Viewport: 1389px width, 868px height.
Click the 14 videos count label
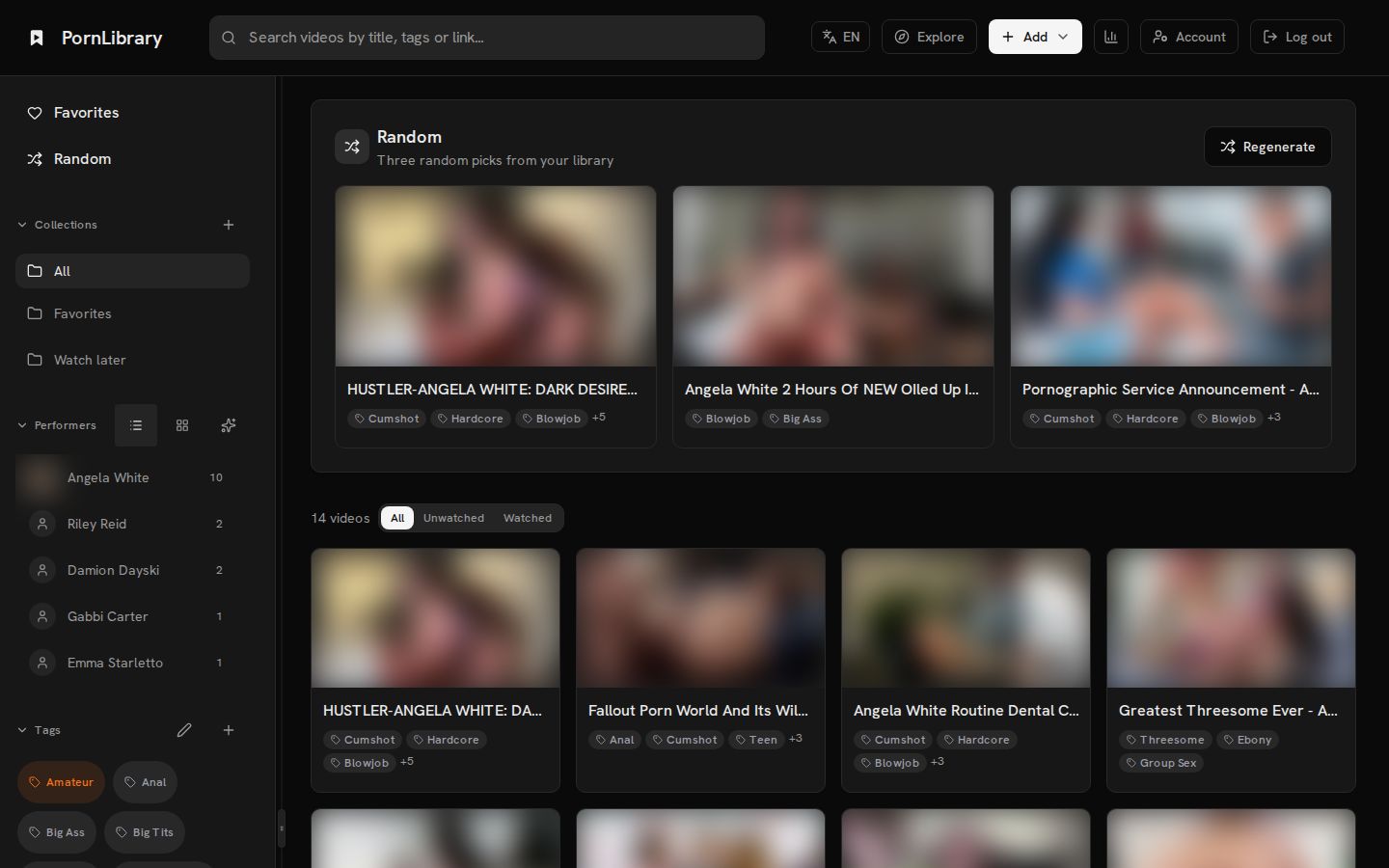(x=340, y=518)
